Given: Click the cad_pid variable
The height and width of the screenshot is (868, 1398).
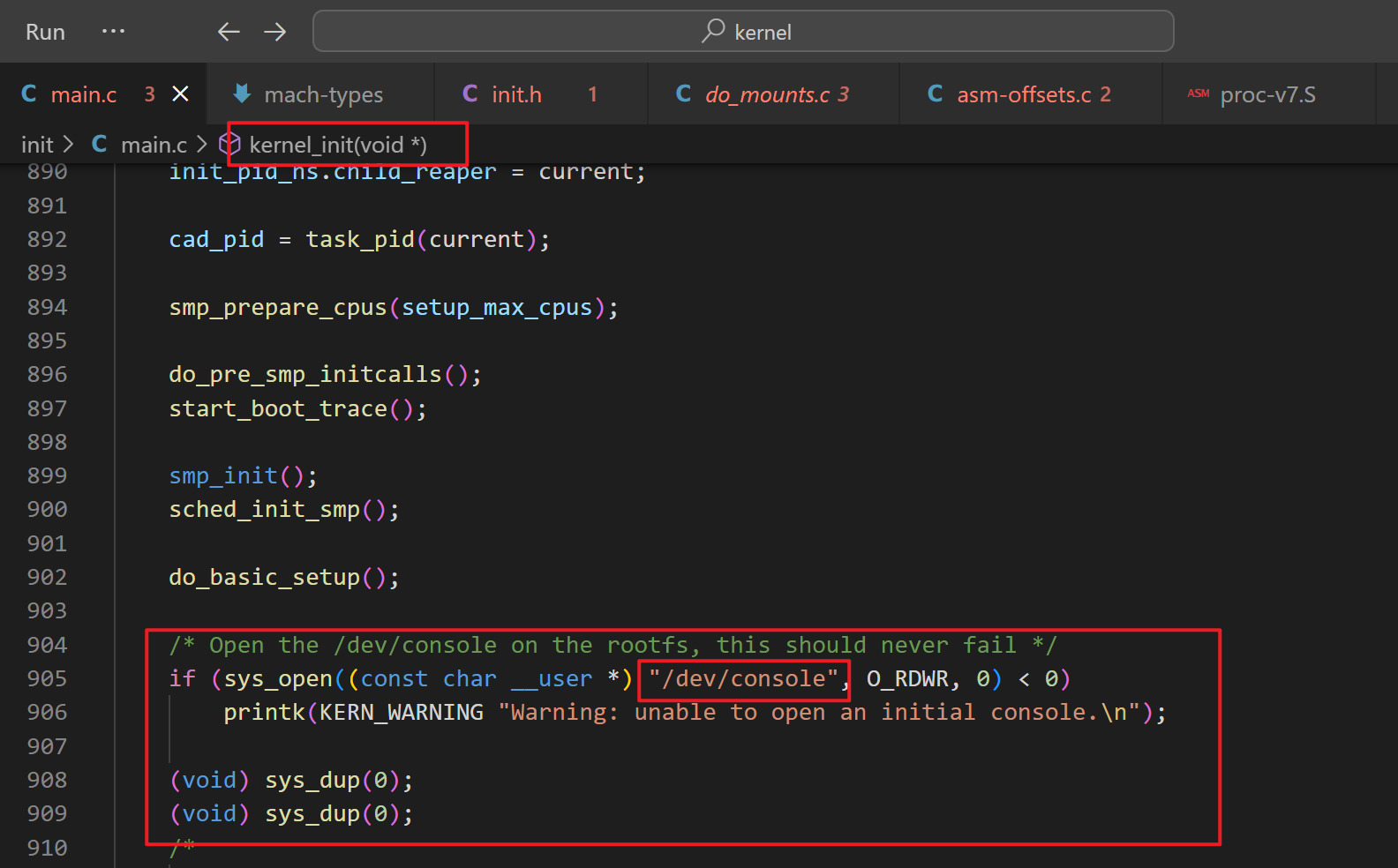Looking at the screenshot, I should (x=216, y=240).
